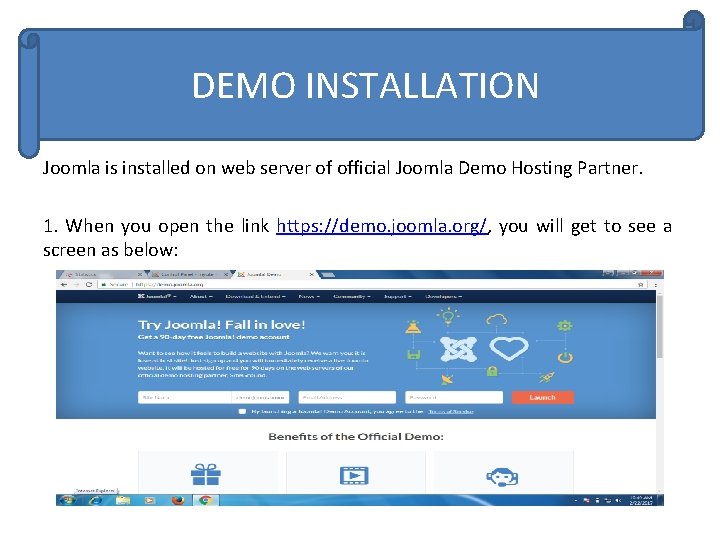Click the green floppy disk icon
This screenshot has width=720, height=540.
(413, 354)
